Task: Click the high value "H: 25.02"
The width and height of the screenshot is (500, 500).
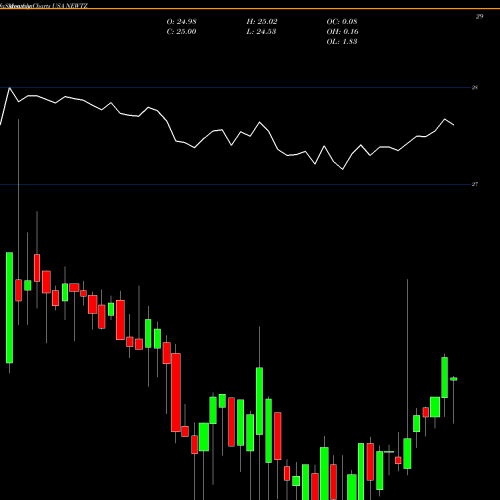Action: 262,22
